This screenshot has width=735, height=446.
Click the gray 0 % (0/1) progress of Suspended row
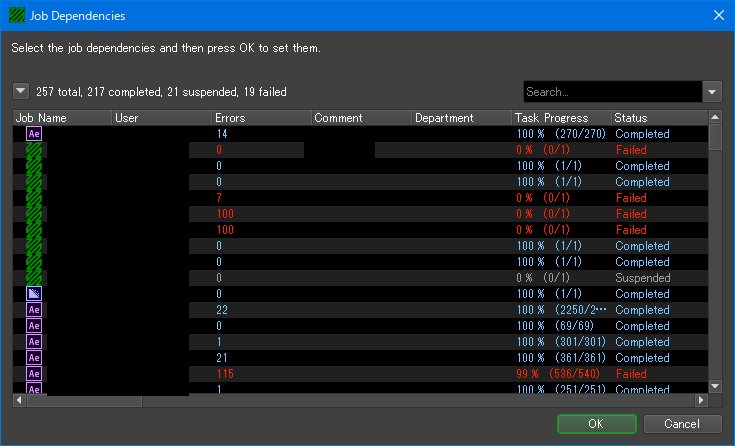point(543,278)
